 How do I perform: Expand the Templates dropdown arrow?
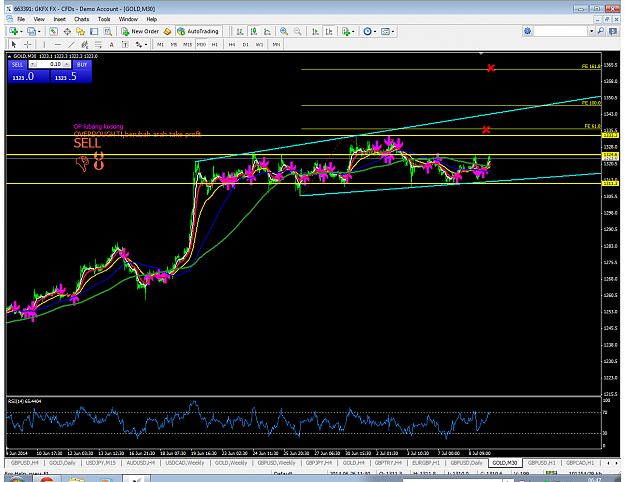pos(393,31)
